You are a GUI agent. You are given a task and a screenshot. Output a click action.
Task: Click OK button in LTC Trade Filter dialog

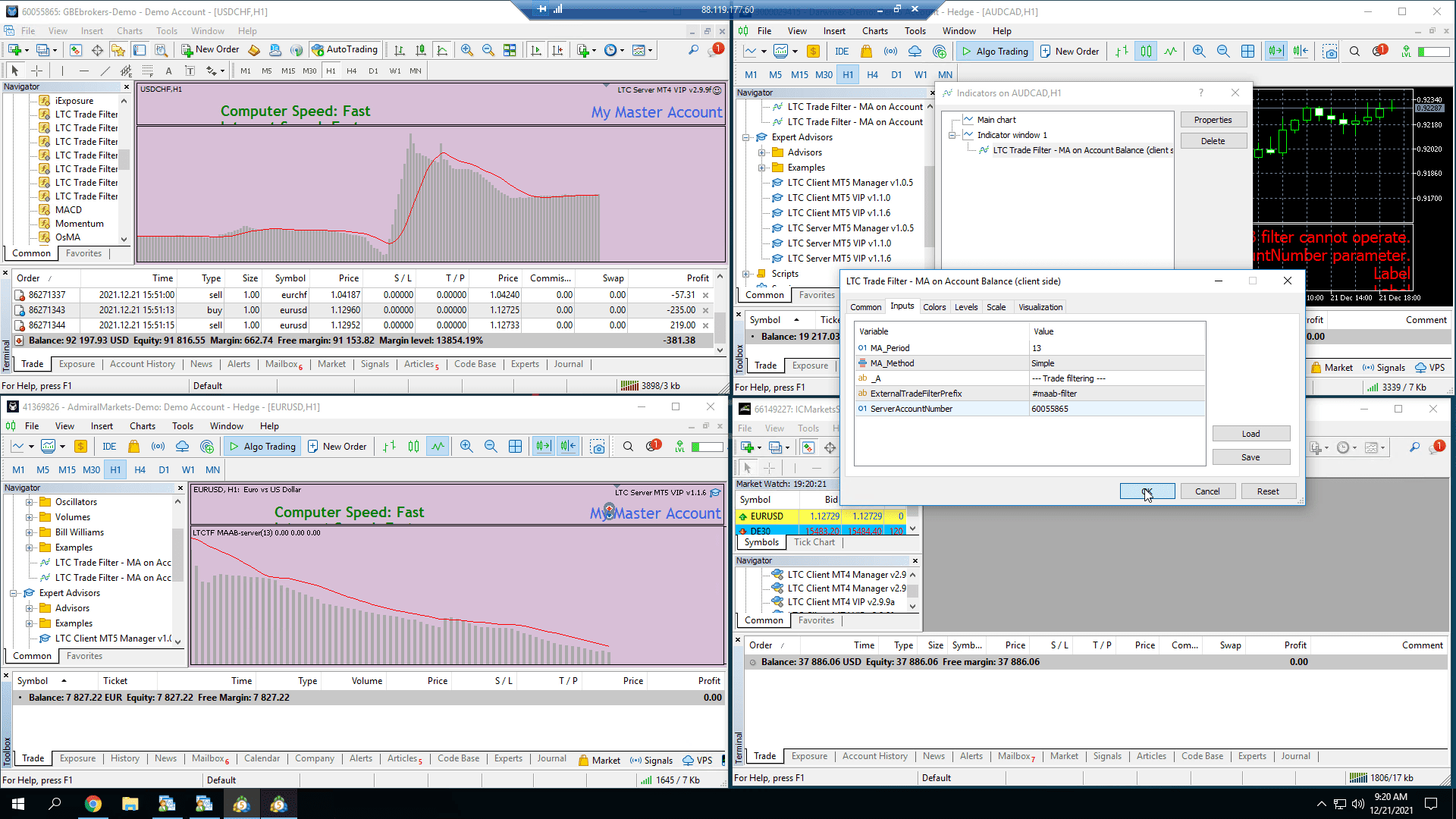tap(1147, 491)
